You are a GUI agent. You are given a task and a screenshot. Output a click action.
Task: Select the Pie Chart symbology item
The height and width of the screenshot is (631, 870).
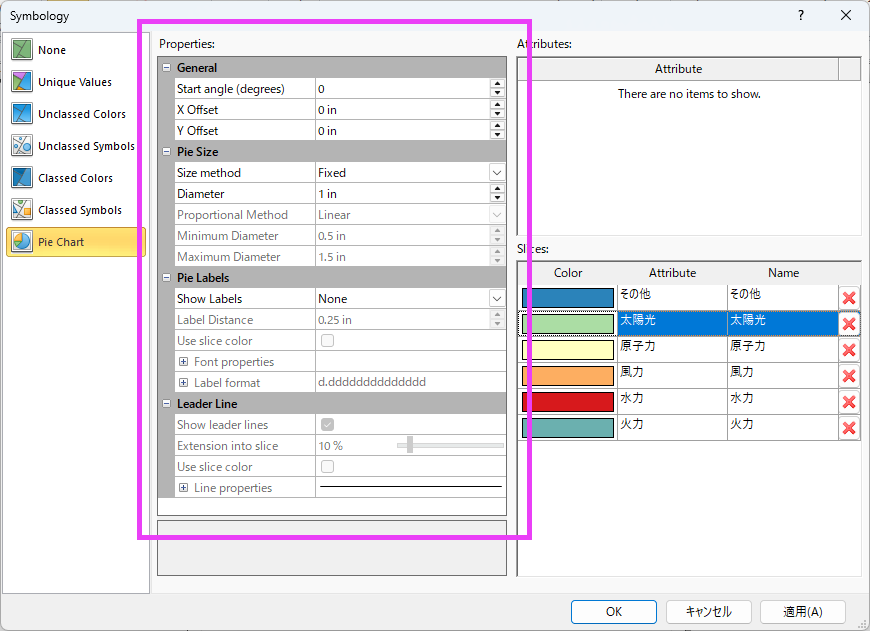coord(76,242)
